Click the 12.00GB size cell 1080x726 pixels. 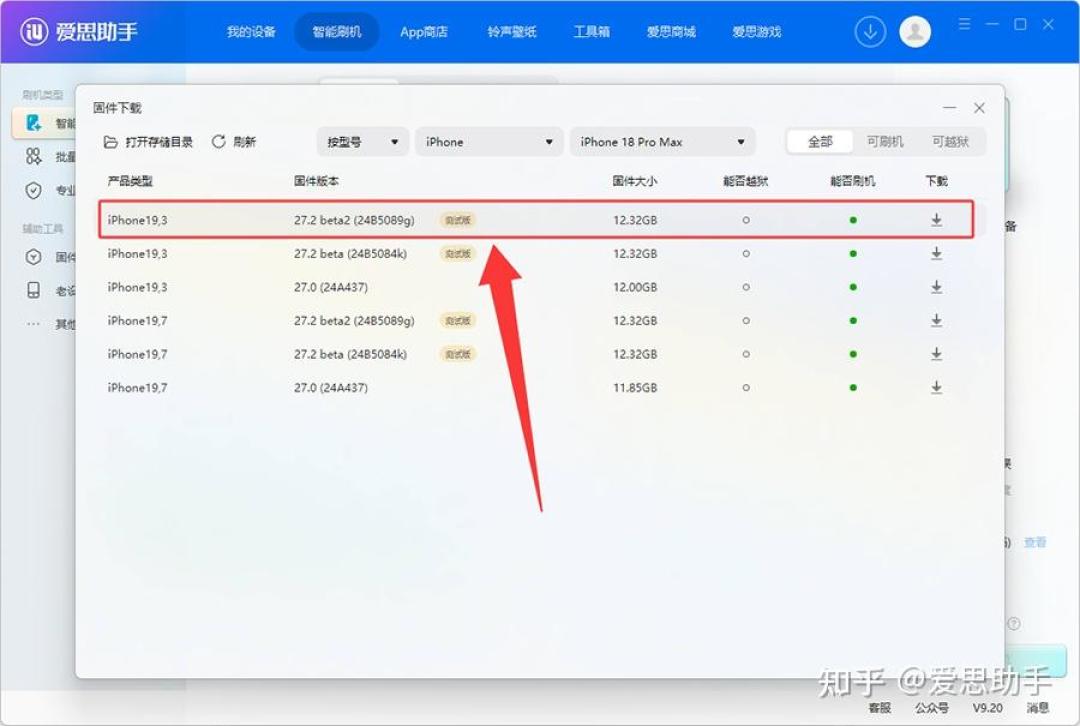coord(635,287)
